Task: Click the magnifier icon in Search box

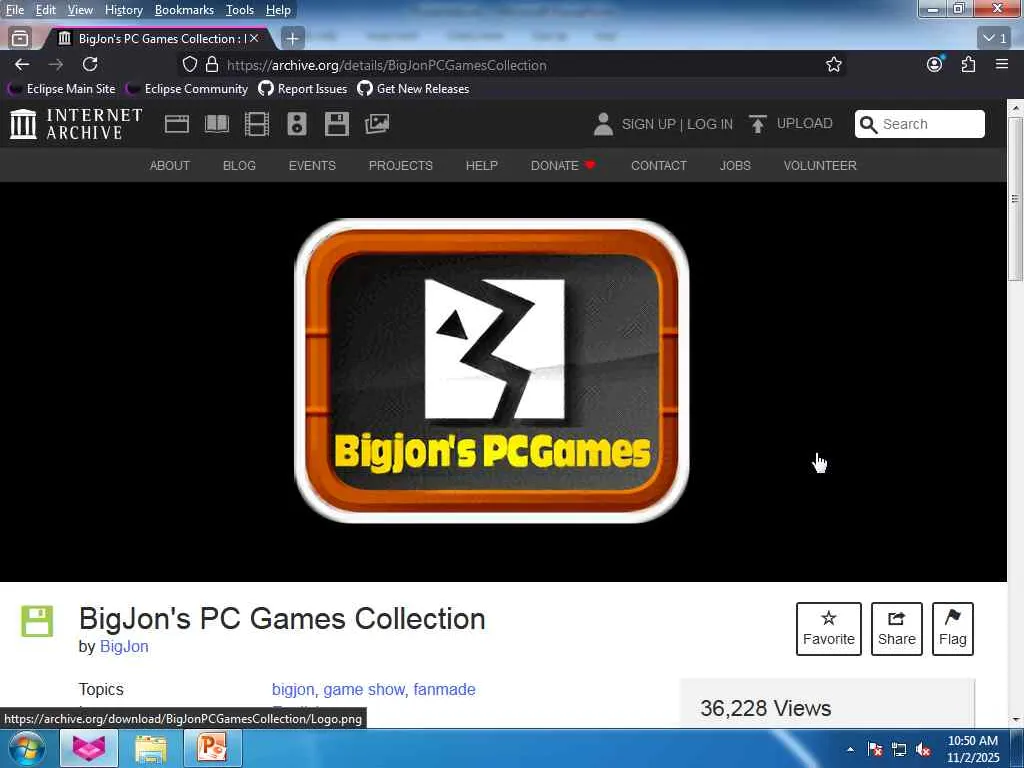Action: click(868, 124)
